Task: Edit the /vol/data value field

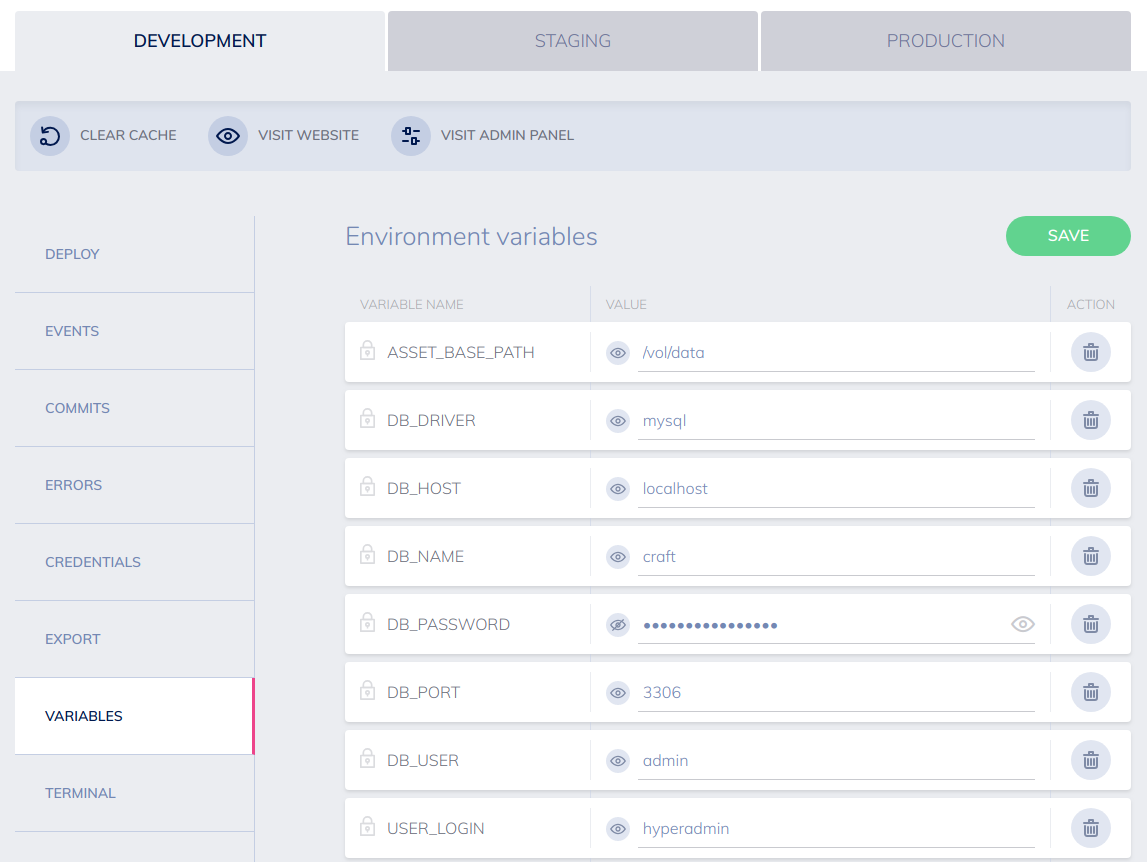Action: (836, 353)
